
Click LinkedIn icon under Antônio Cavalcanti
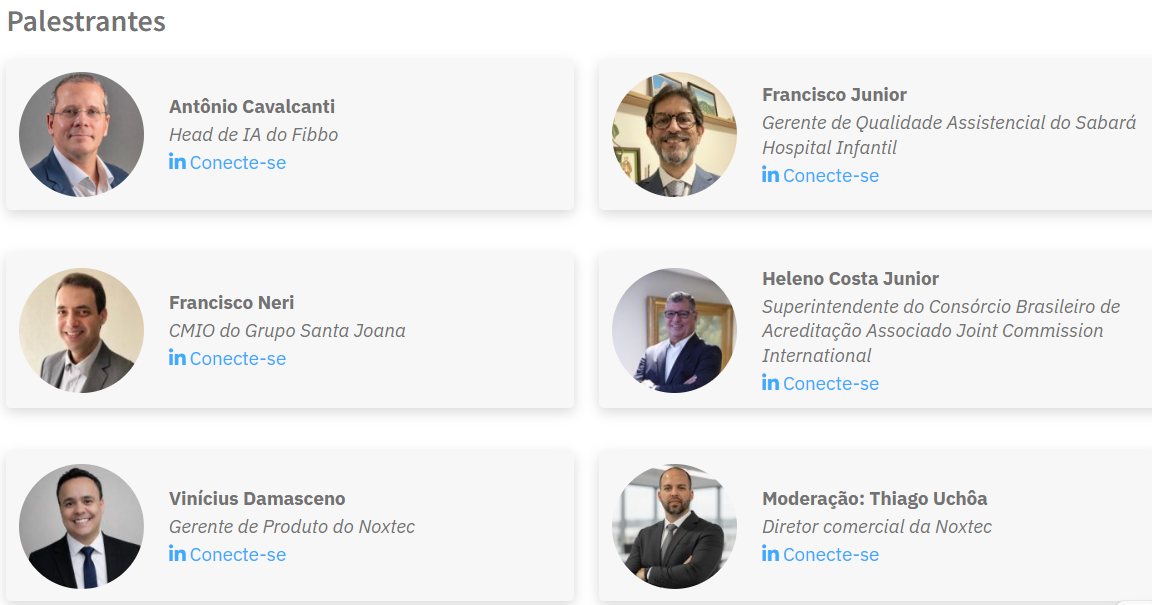177,162
